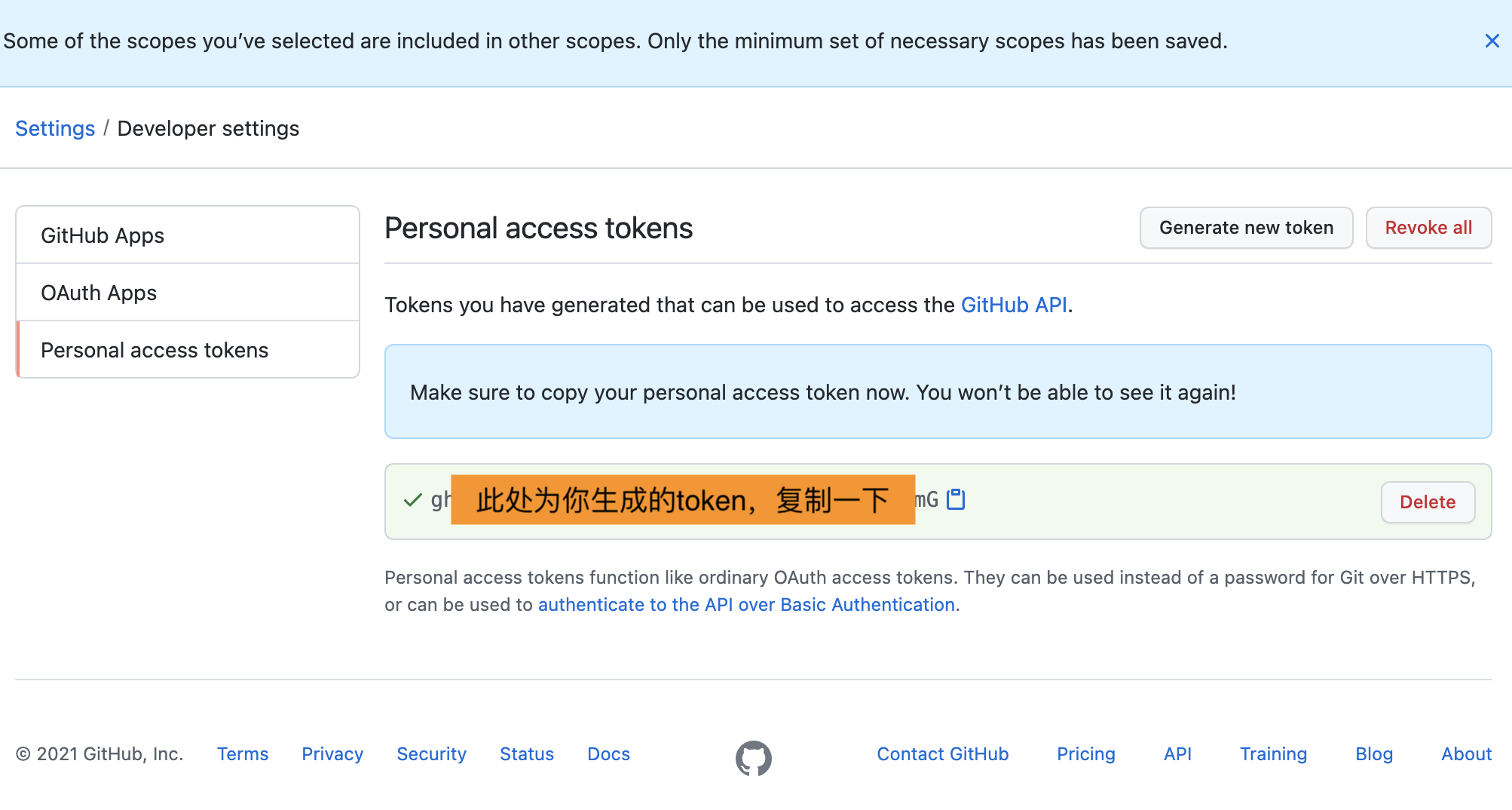
Task: Click the 'Make sure to copy' notice text
Action: click(823, 392)
